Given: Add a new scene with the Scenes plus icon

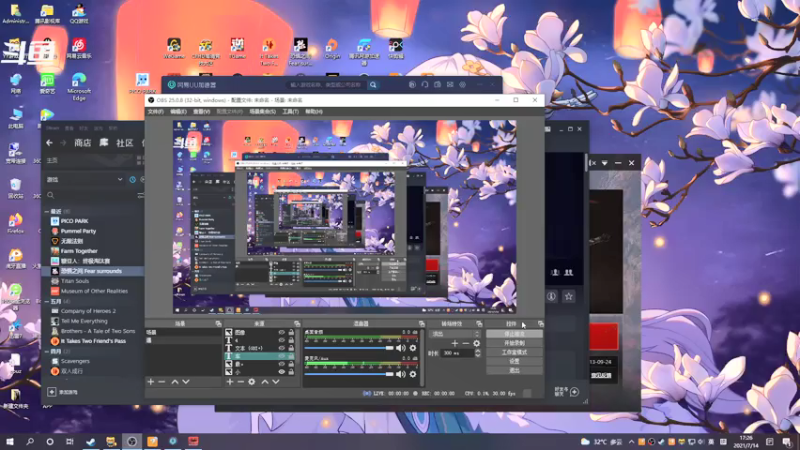Looking at the screenshot, I should click(151, 382).
